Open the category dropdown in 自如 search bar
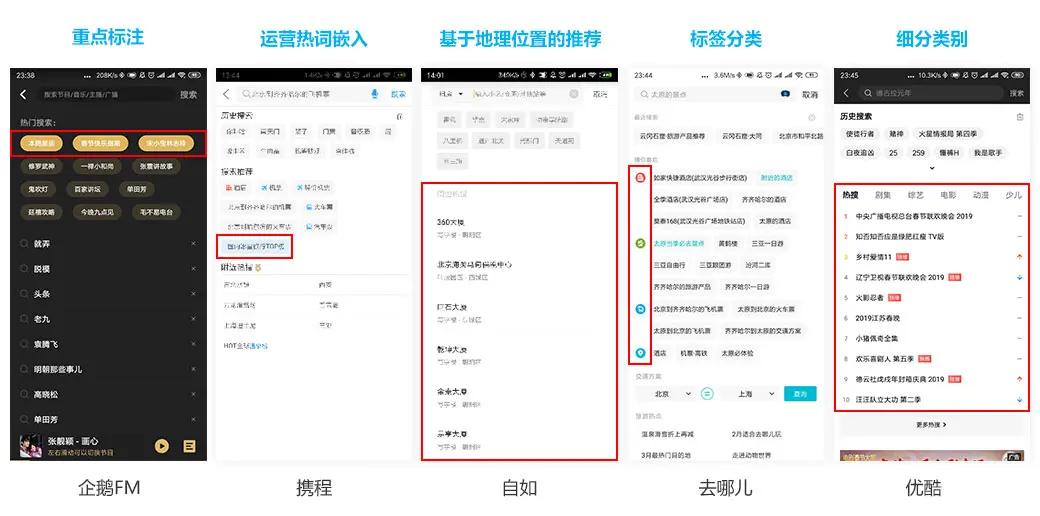The height and width of the screenshot is (516, 1040). (x=450, y=94)
